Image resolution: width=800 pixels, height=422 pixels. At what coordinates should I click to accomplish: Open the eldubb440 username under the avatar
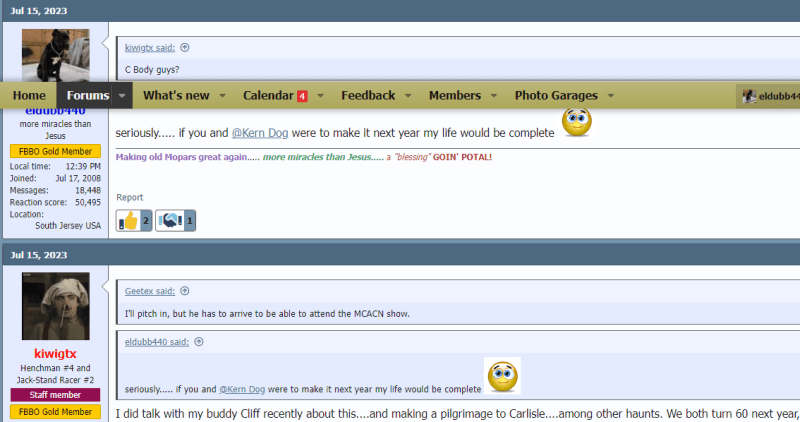tap(55, 112)
